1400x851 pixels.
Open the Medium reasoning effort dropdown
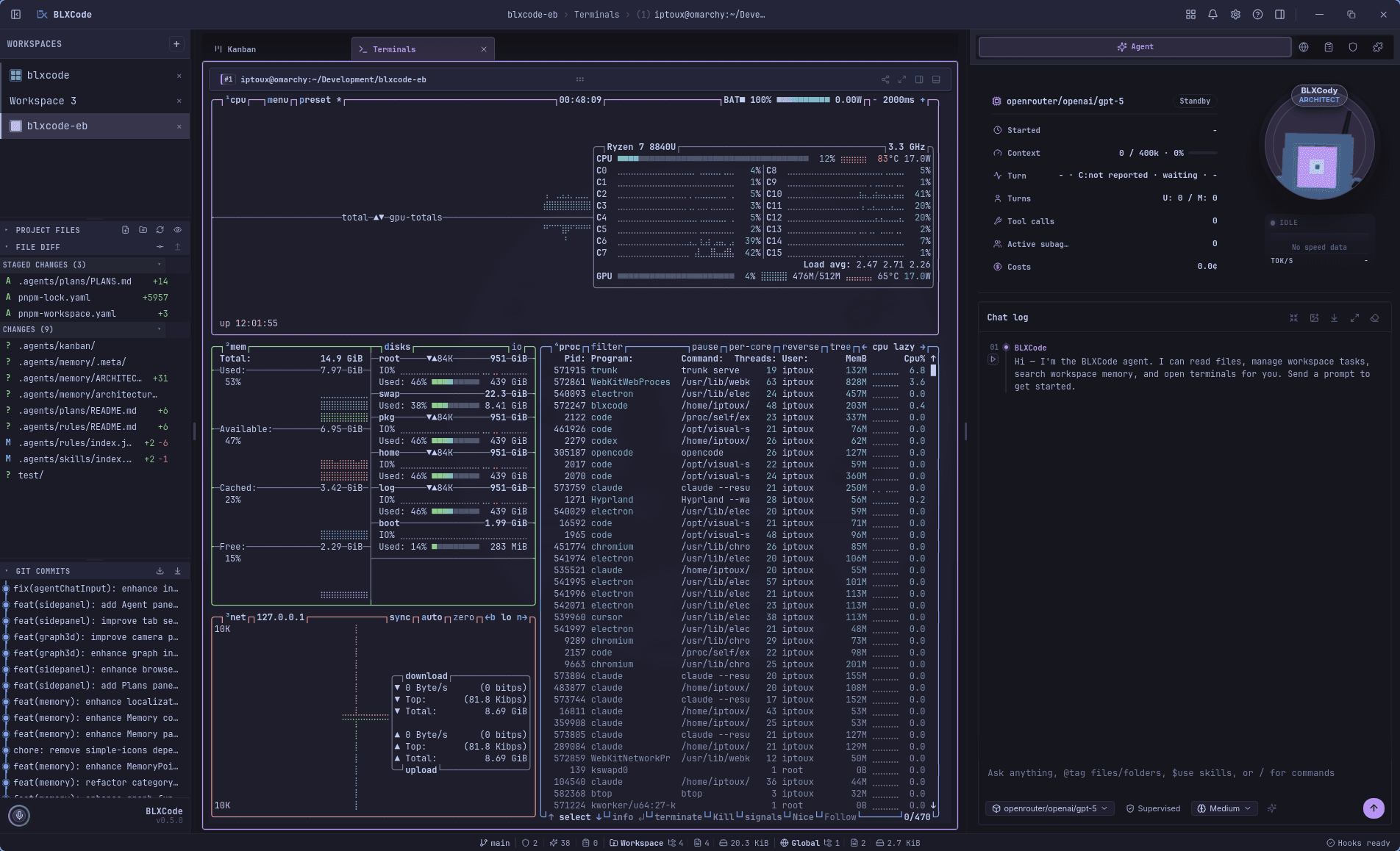click(1224, 808)
